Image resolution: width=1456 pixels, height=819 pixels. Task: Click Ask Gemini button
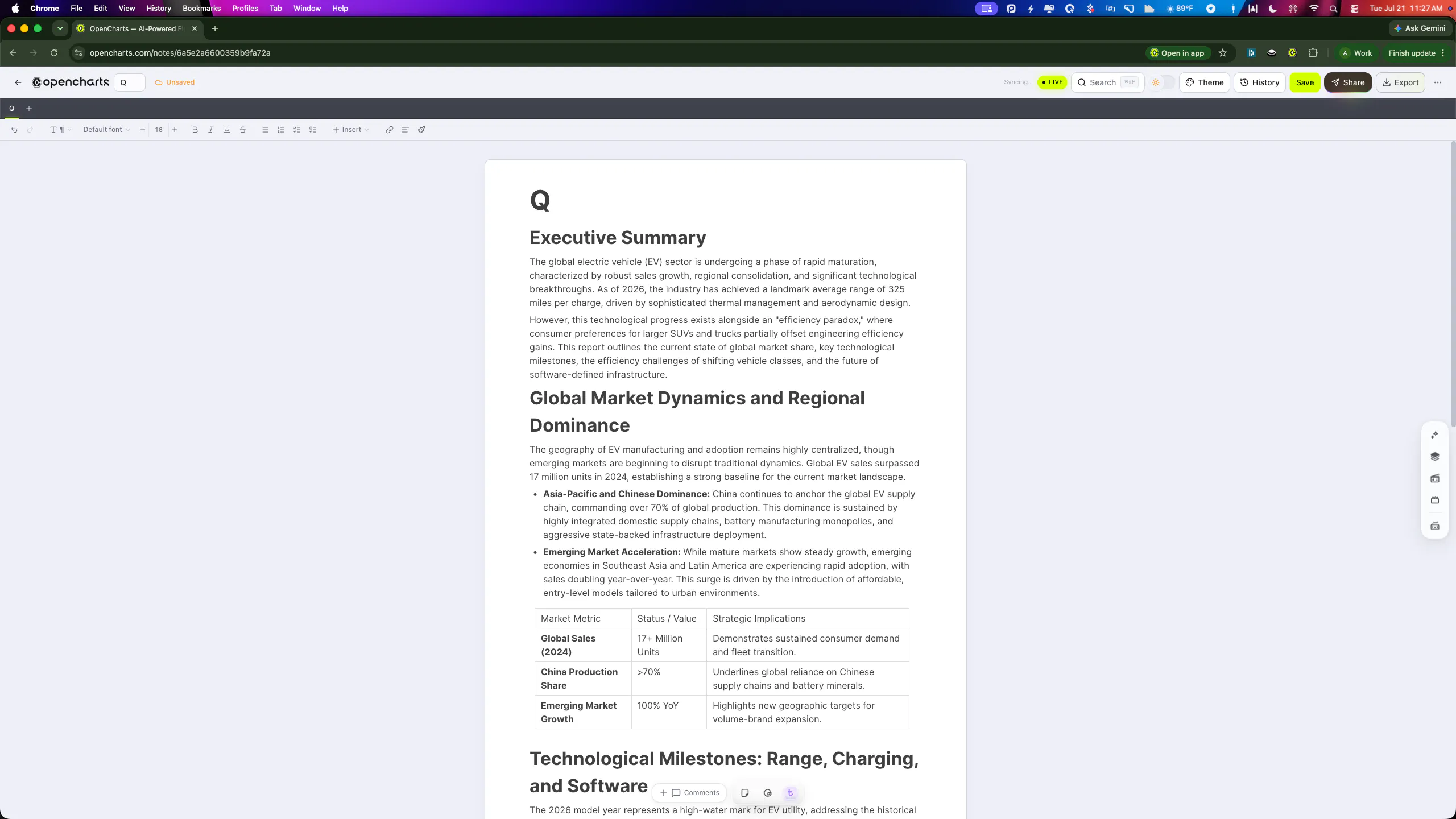(x=1419, y=28)
